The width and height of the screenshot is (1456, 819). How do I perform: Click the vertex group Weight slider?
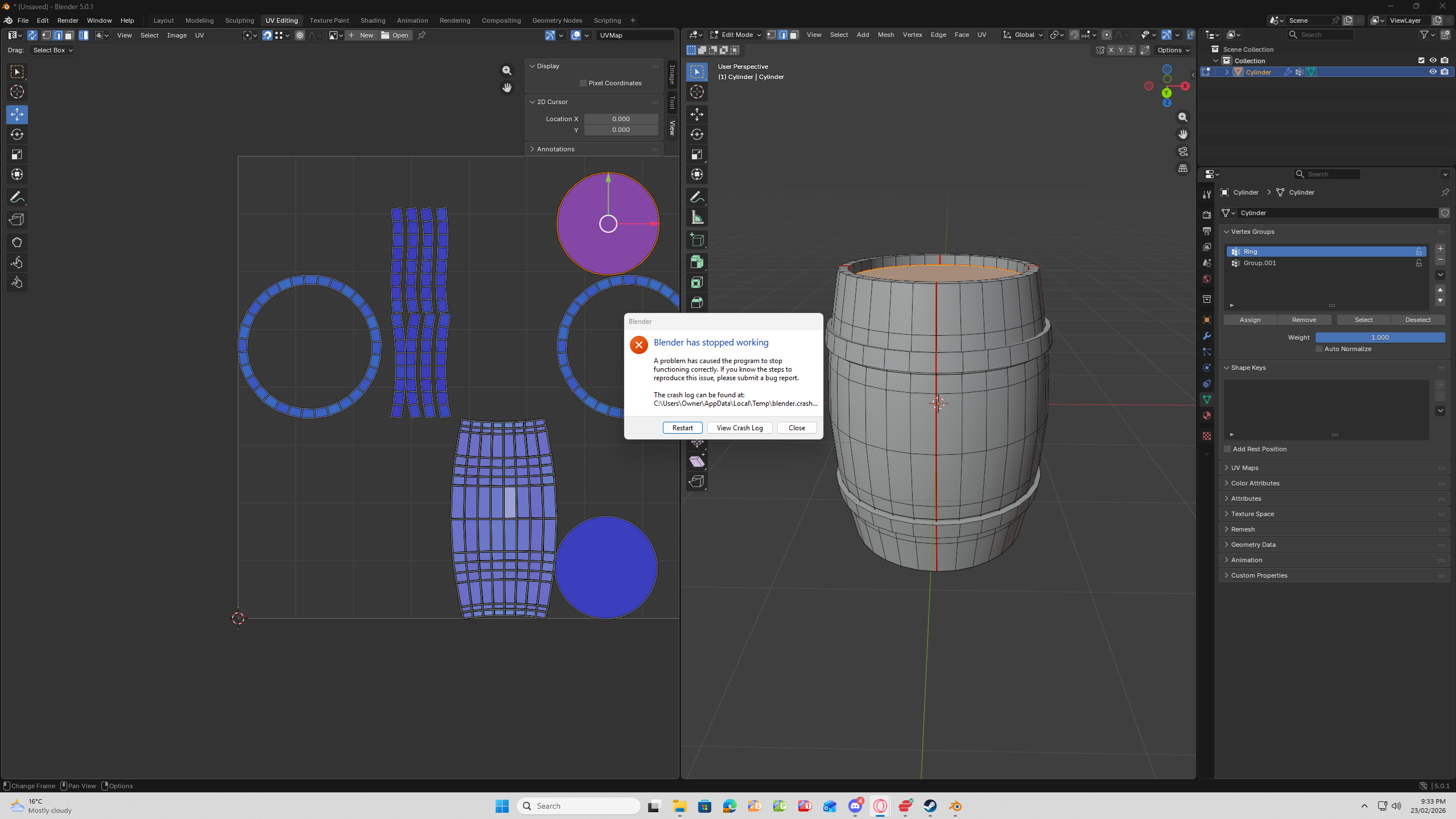point(1379,338)
